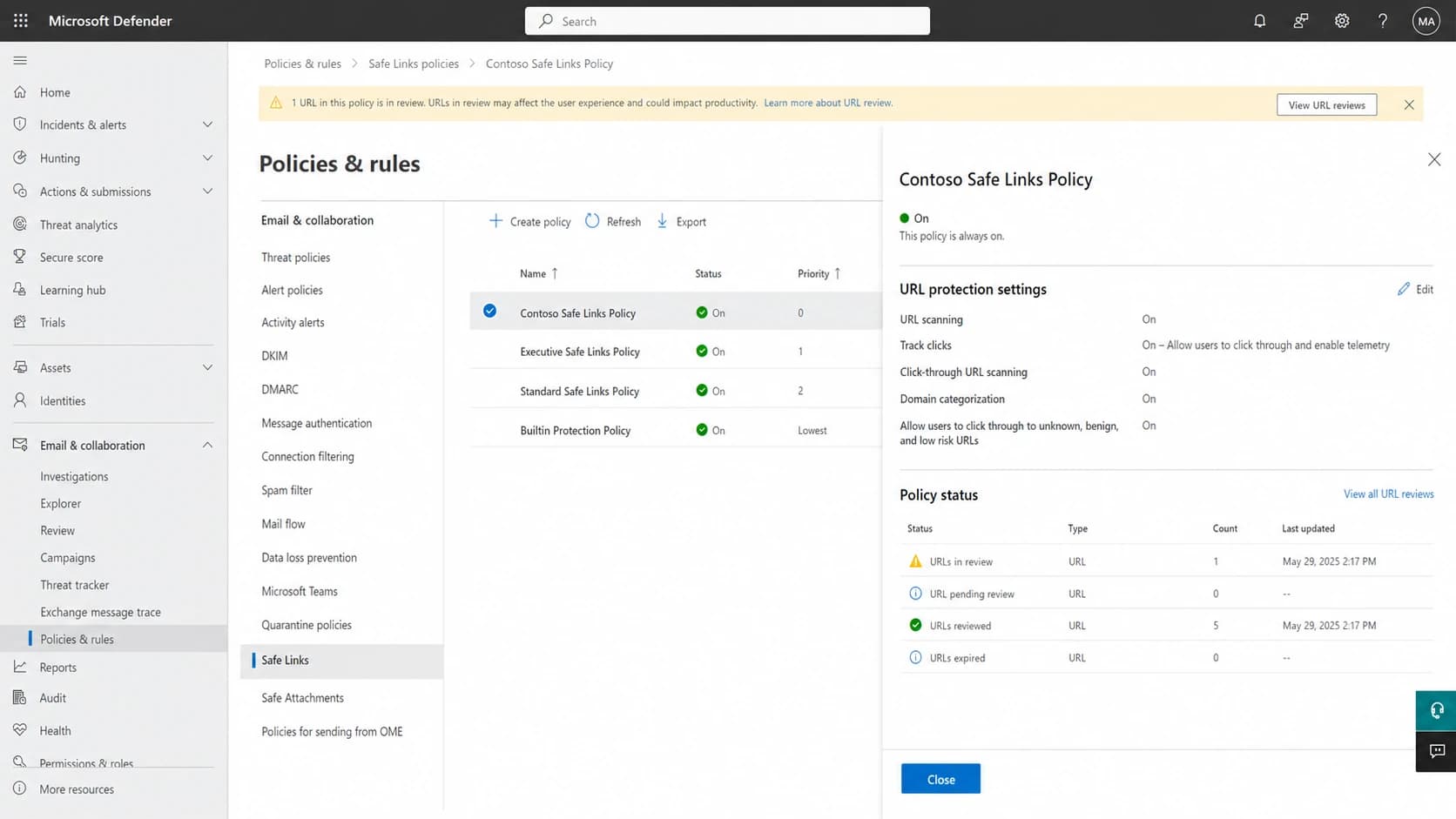
Task: Expand Actions & submissions chevron
Action: coord(207,191)
